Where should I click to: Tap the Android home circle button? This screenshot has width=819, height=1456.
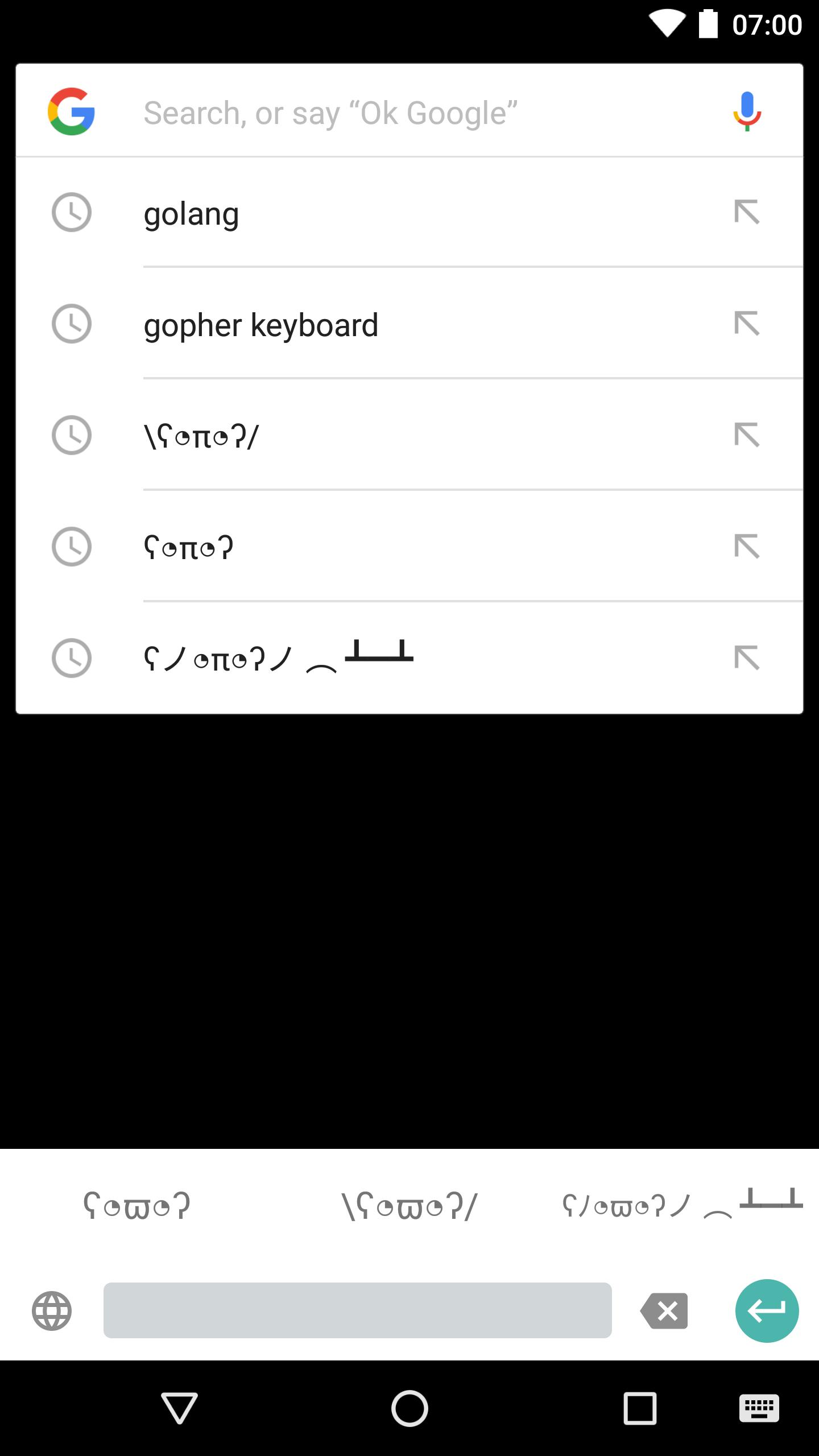click(x=409, y=1408)
